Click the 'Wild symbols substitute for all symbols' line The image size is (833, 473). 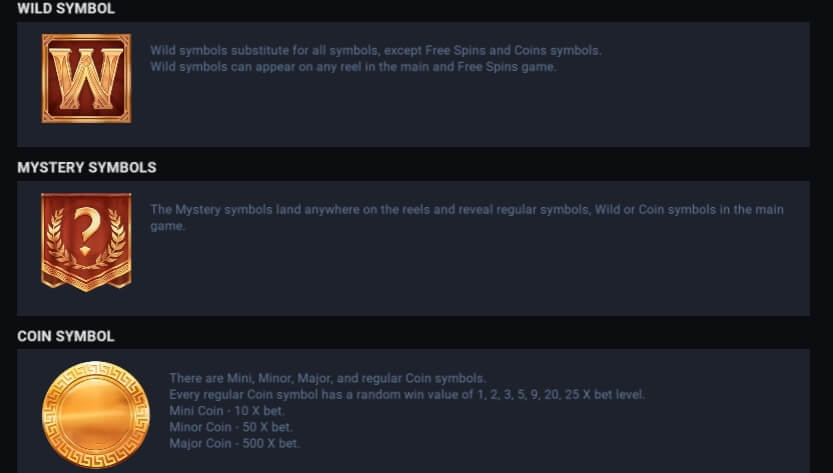[x=376, y=50]
